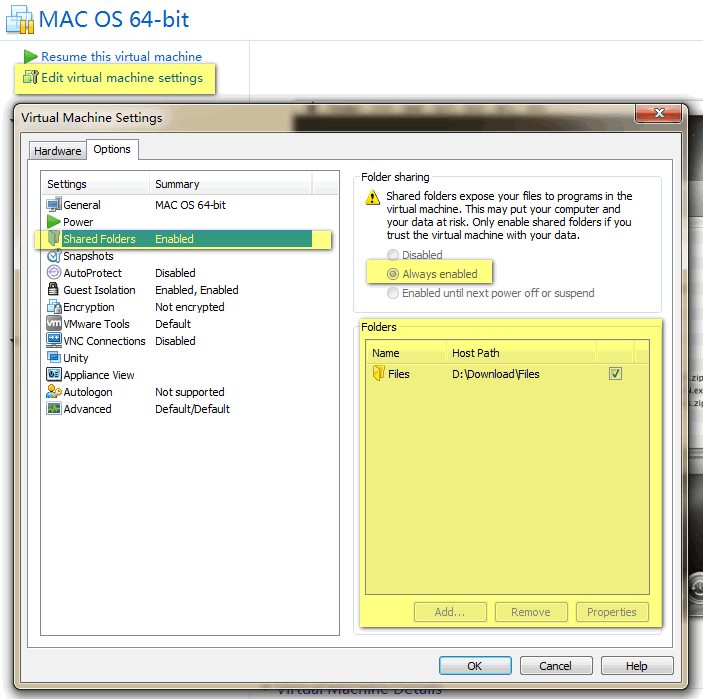Select the VNC Connections row
The width and height of the screenshot is (703, 699).
click(x=179, y=341)
